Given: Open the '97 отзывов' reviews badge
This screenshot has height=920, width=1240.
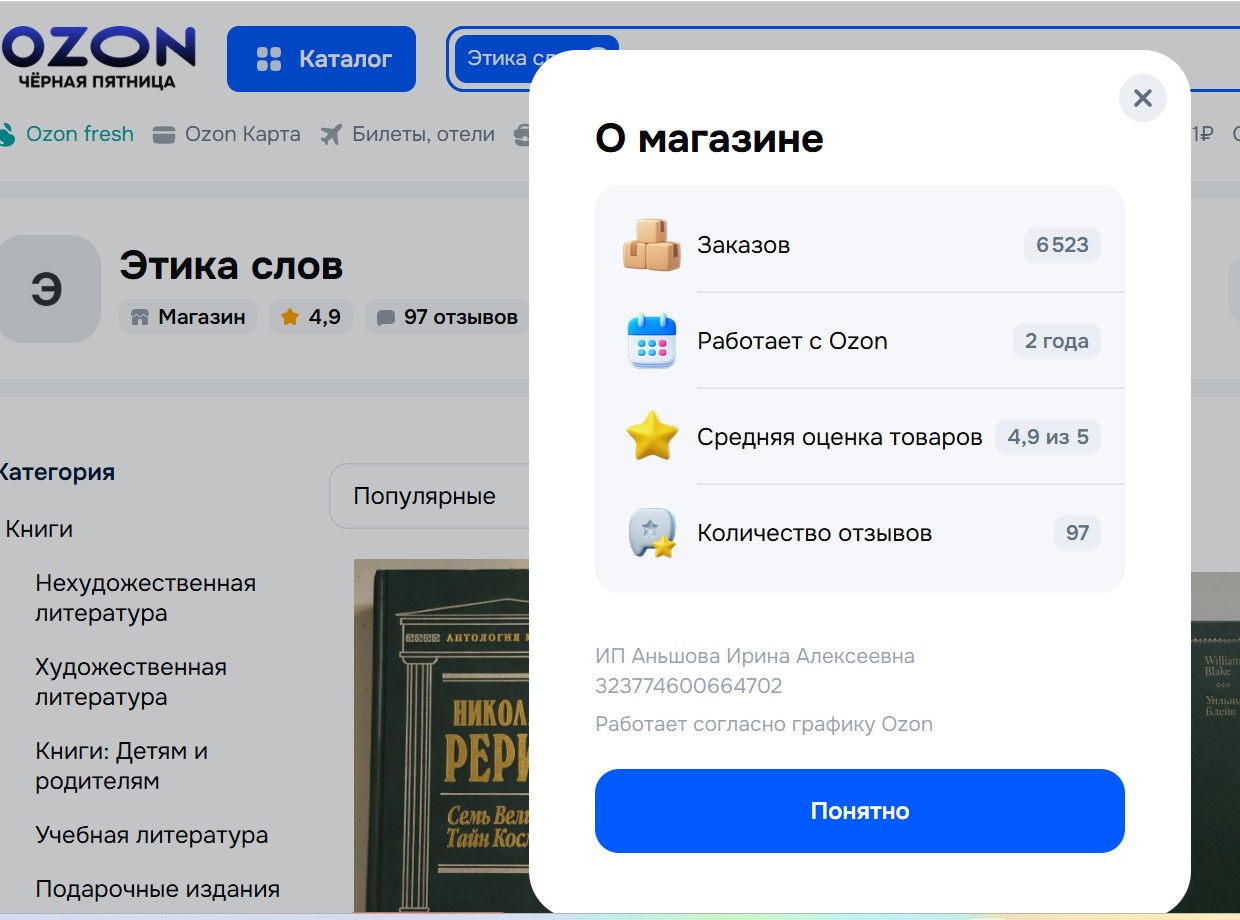Looking at the screenshot, I should (447, 317).
